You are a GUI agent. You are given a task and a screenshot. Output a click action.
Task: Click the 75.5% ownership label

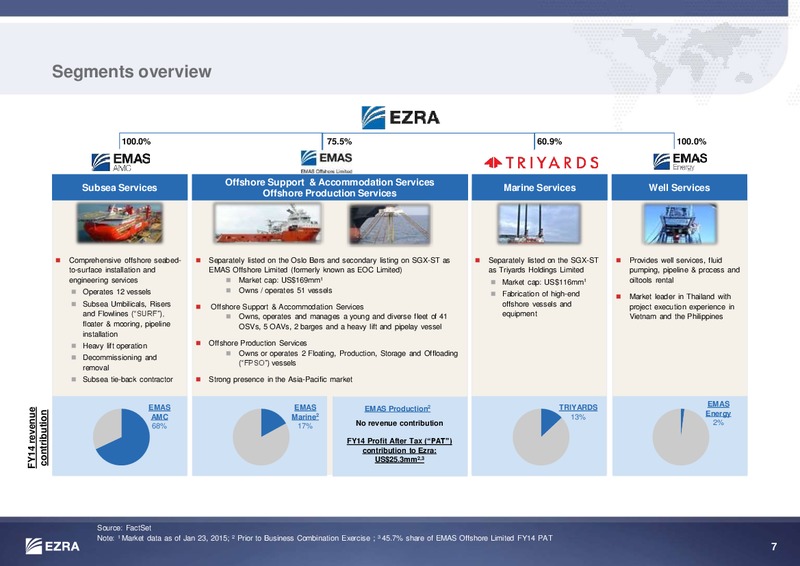click(x=339, y=141)
